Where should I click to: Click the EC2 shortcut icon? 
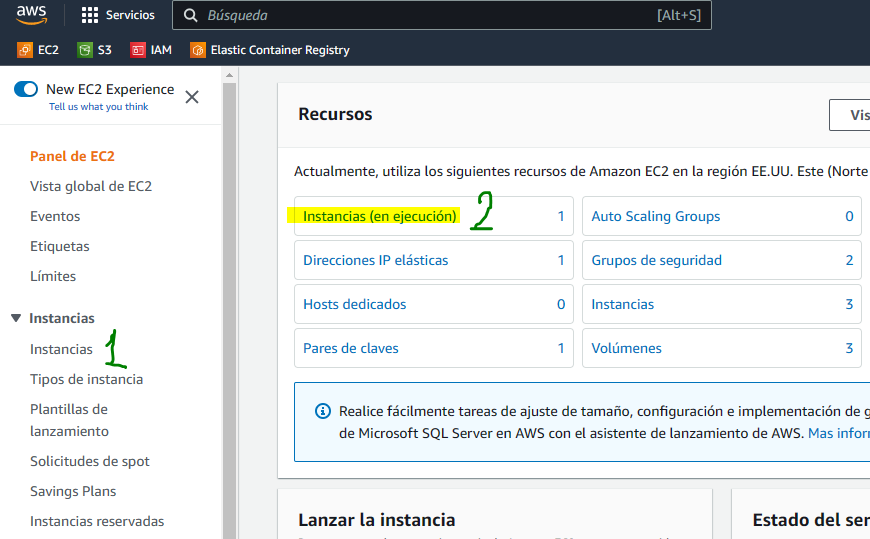coord(25,50)
